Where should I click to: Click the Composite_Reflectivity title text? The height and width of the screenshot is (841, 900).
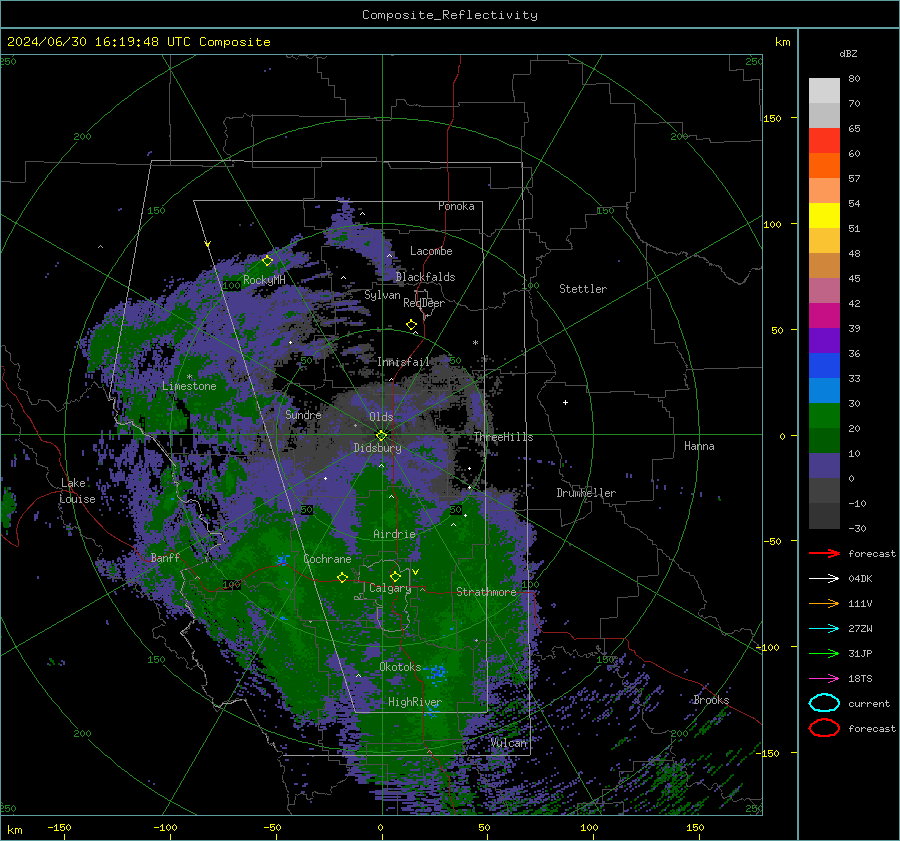point(450,15)
